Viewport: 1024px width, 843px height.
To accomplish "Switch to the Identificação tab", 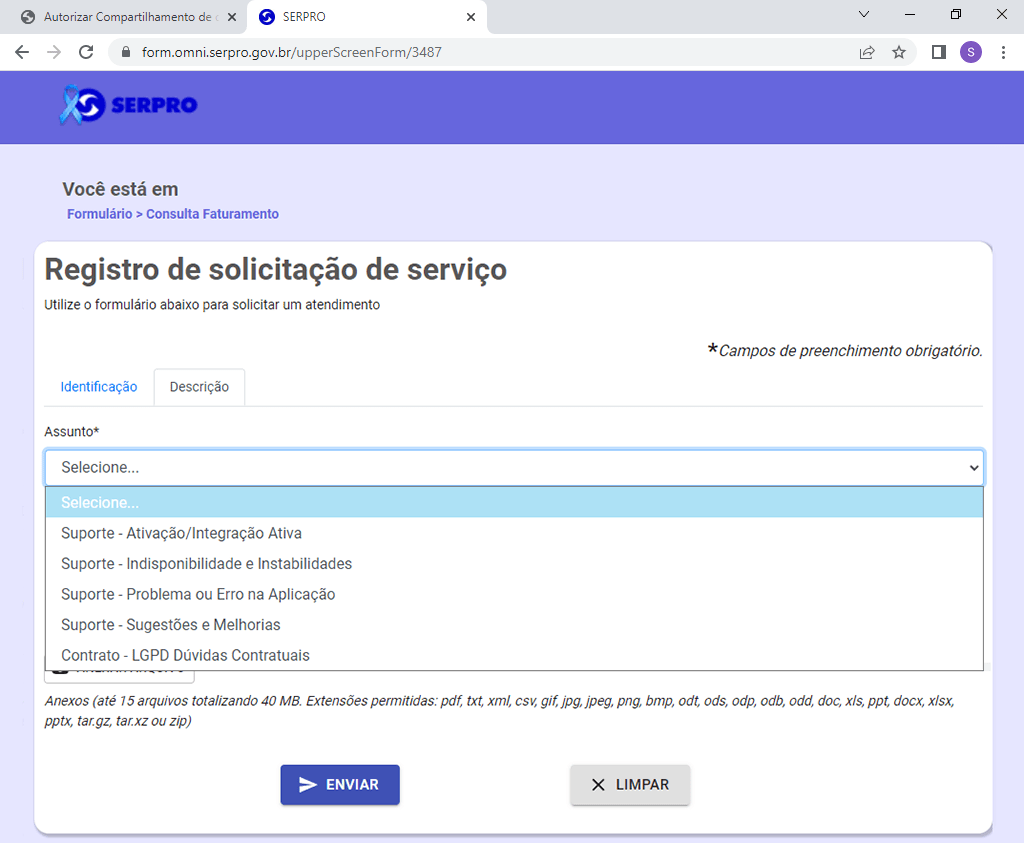I will point(99,387).
